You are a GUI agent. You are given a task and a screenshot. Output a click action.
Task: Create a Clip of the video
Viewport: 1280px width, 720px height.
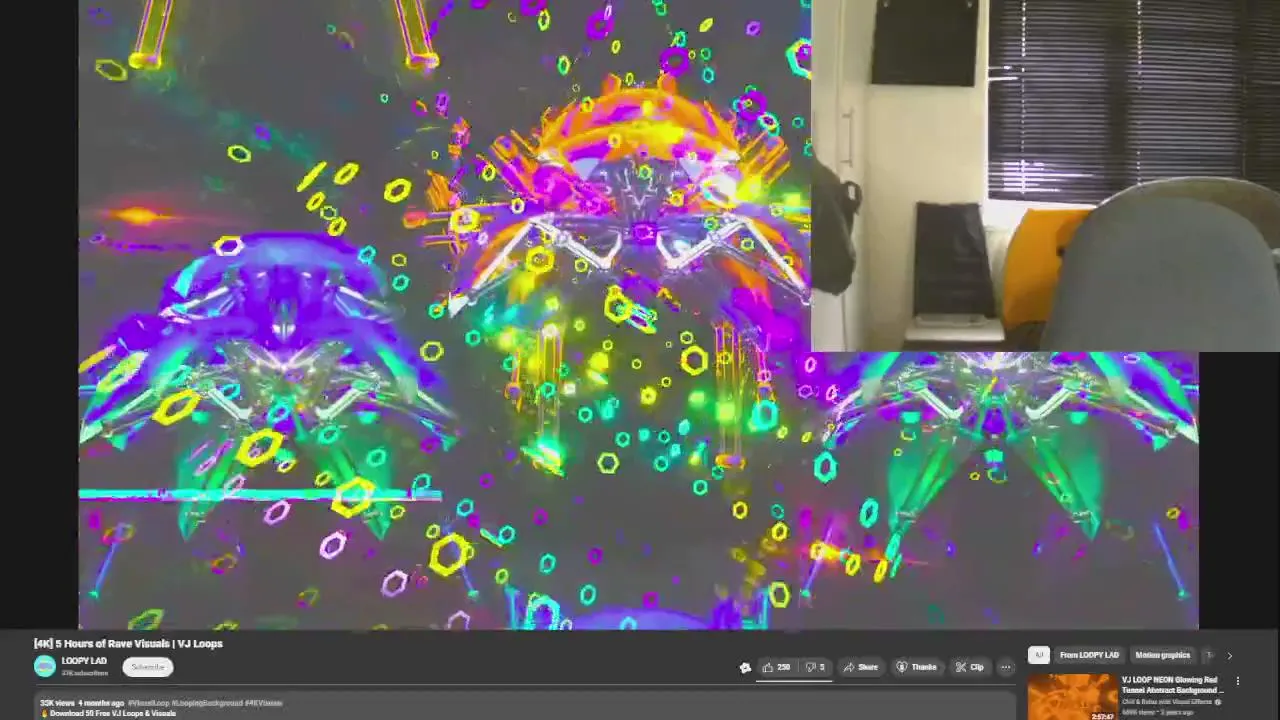(x=969, y=667)
